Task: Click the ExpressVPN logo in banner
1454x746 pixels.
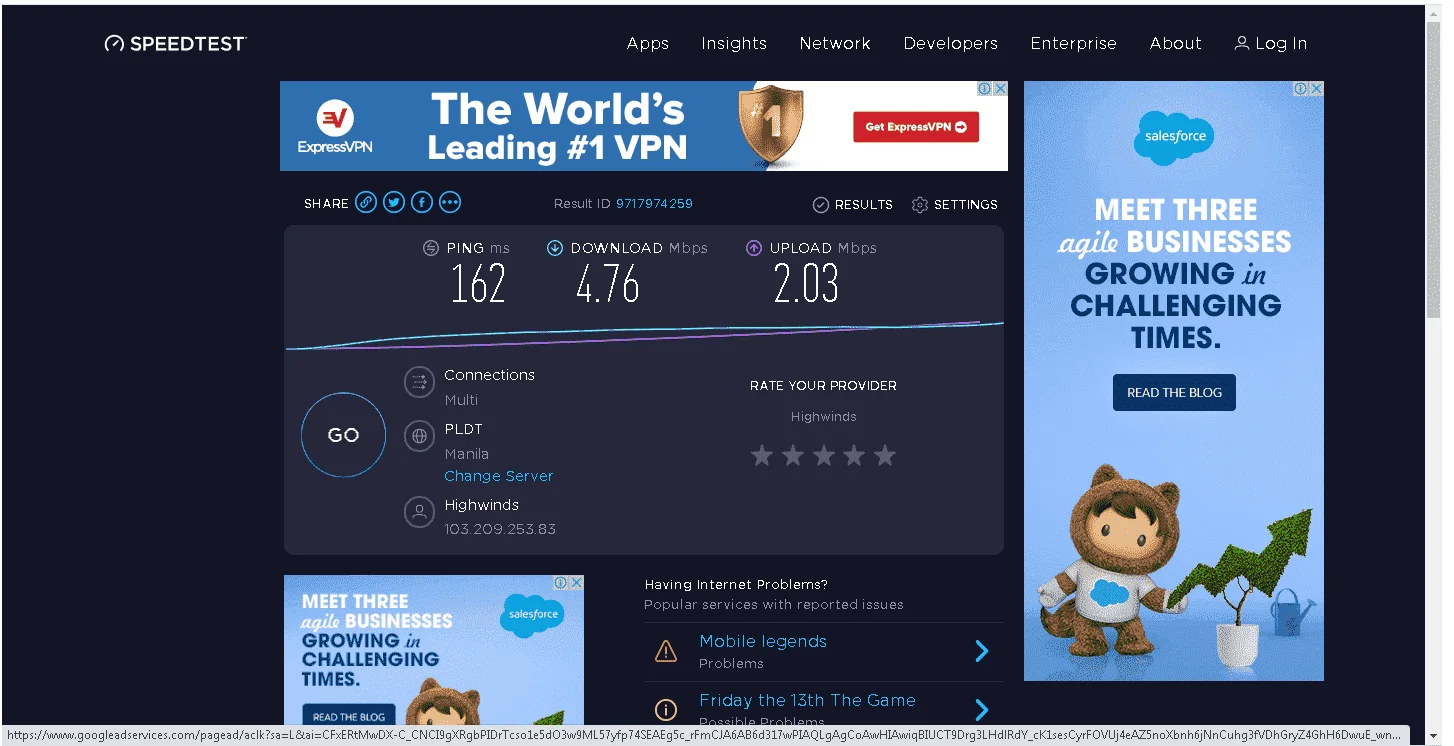Action: click(335, 129)
